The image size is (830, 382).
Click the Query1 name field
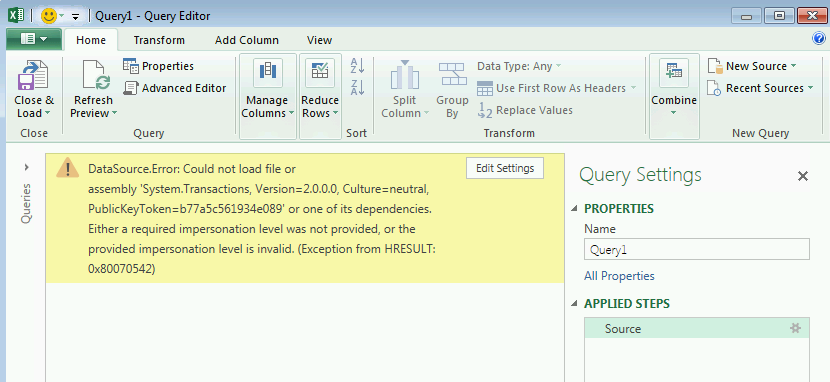[x=697, y=249]
